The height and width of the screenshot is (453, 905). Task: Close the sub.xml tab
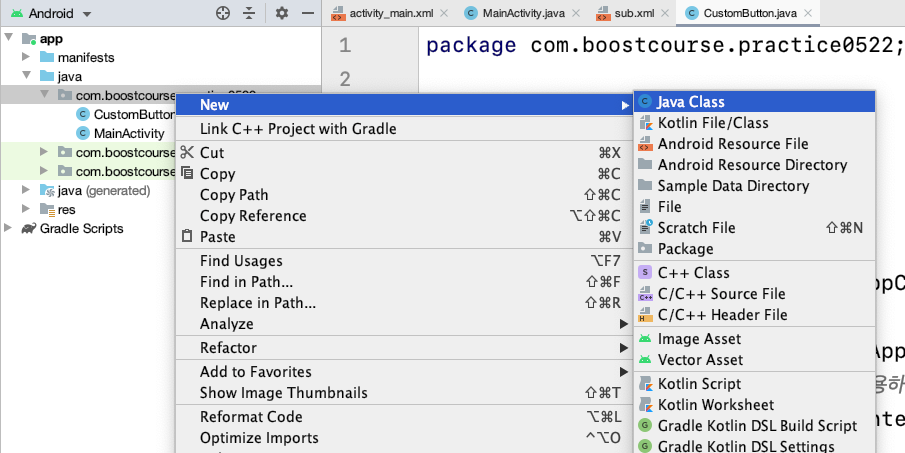tap(664, 13)
